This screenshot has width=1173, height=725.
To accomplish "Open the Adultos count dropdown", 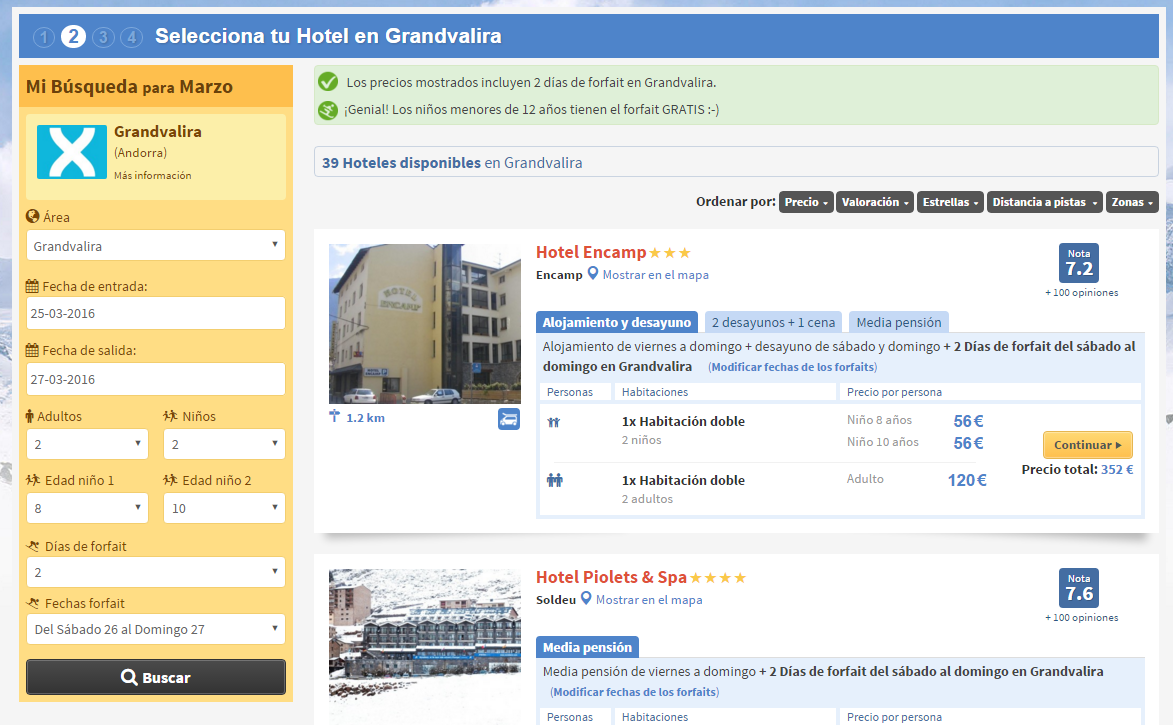I will [87, 444].
